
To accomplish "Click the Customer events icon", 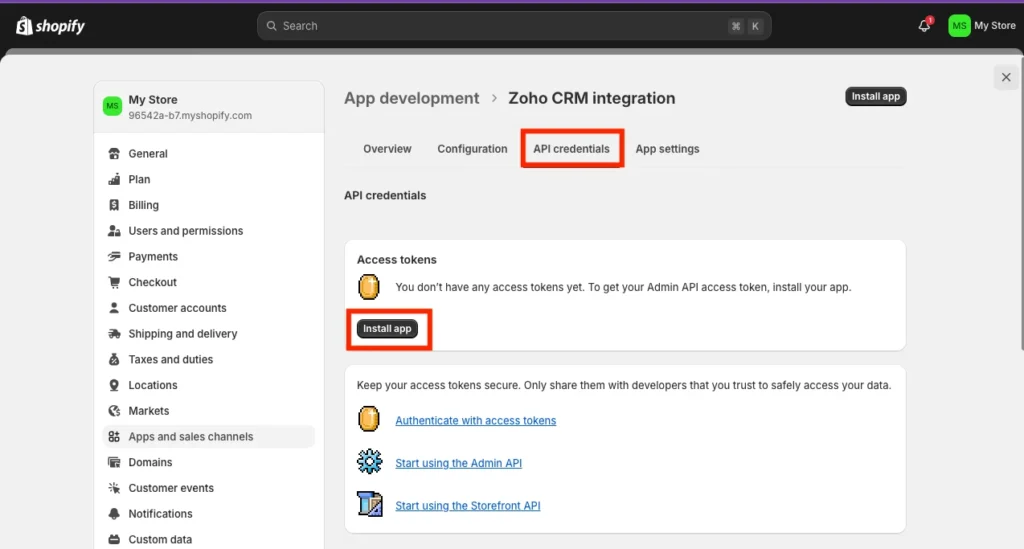I will coord(114,488).
